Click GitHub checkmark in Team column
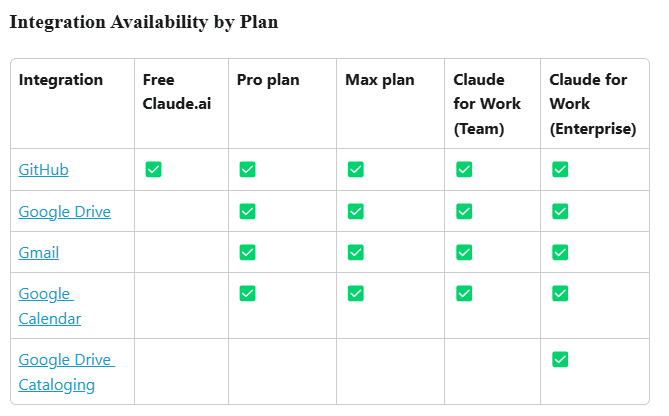Viewport: 669px width, 416px height. click(x=463, y=170)
